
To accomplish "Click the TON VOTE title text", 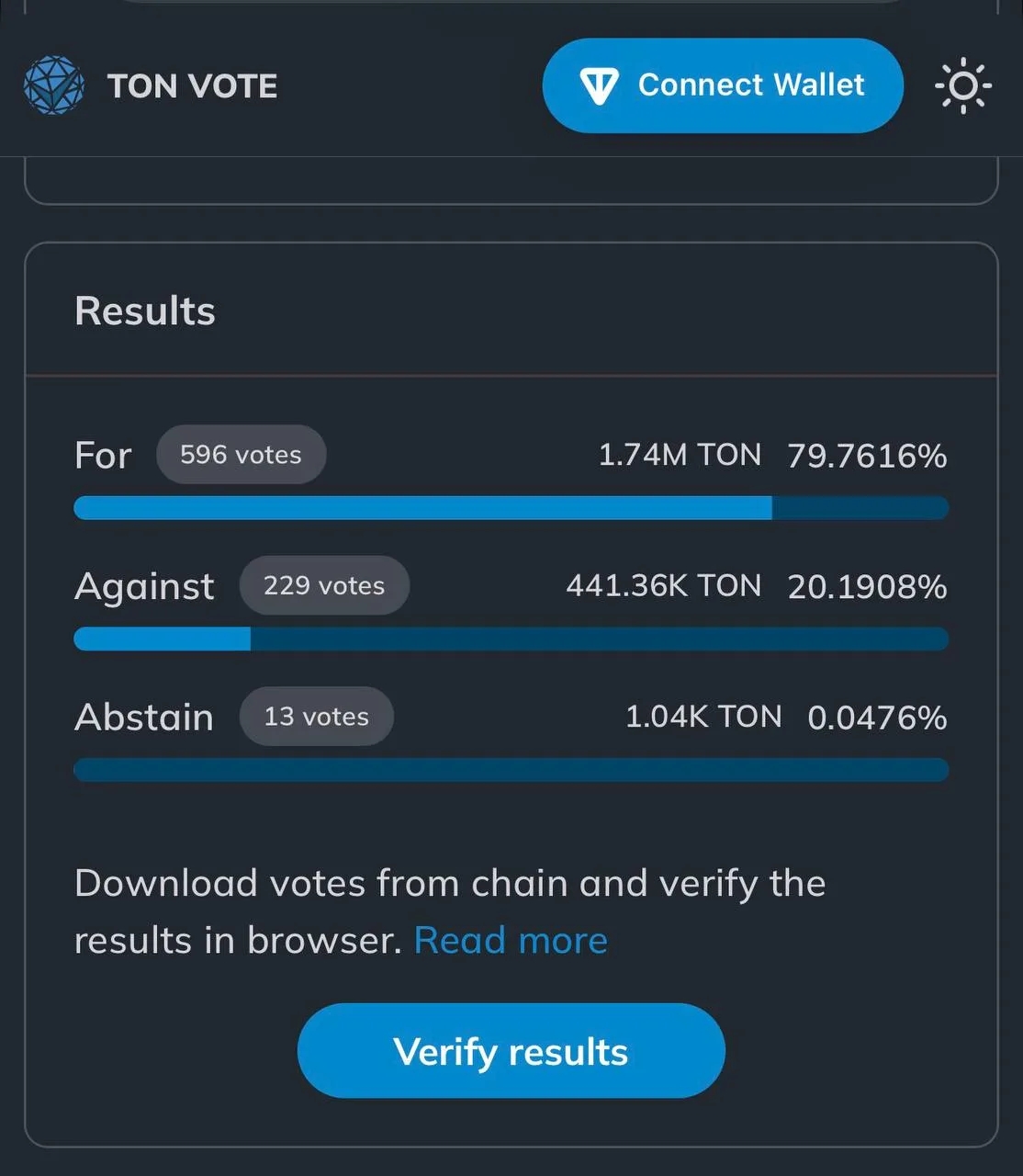I will click(192, 86).
